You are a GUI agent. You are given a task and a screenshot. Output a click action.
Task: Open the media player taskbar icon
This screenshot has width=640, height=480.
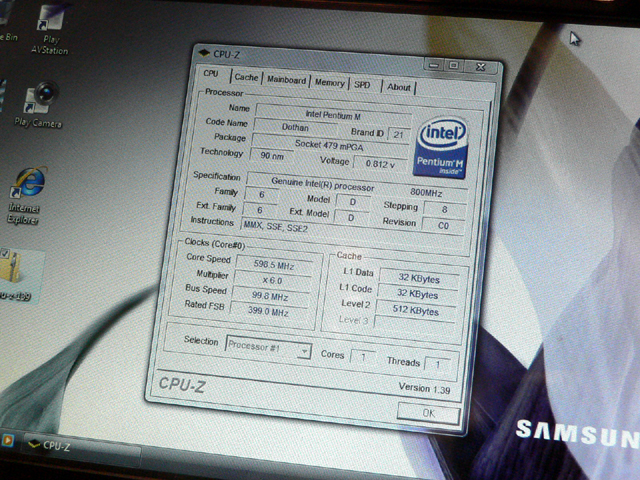click(x=7, y=440)
